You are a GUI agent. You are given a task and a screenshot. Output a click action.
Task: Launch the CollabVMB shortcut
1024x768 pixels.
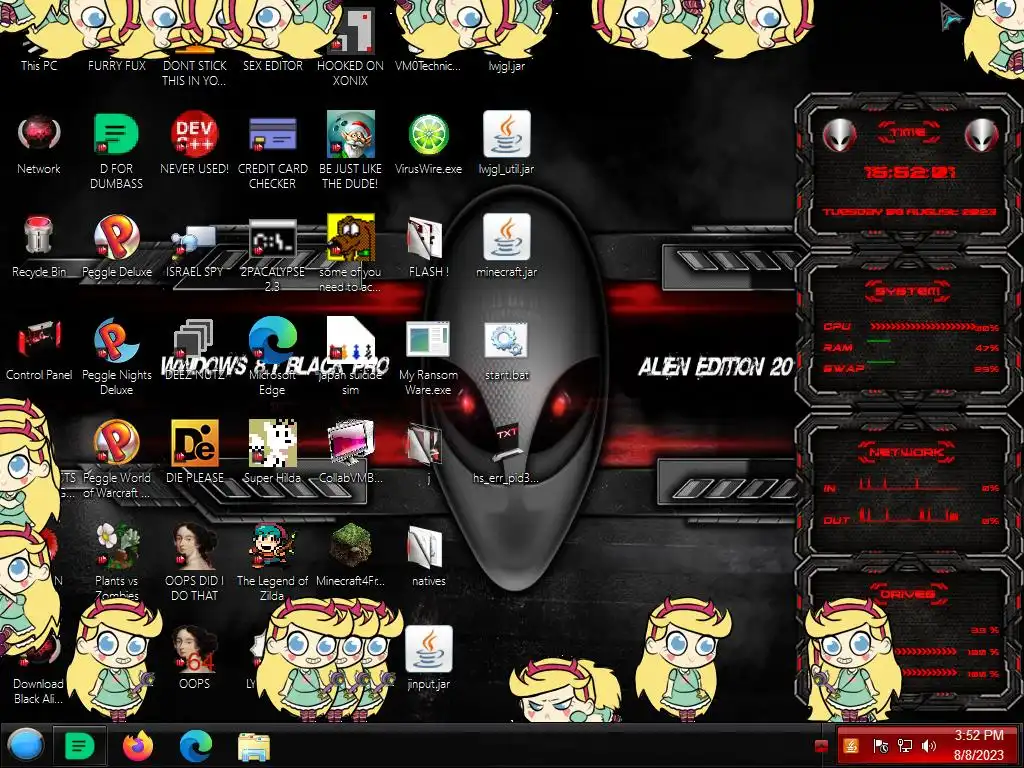coord(351,442)
